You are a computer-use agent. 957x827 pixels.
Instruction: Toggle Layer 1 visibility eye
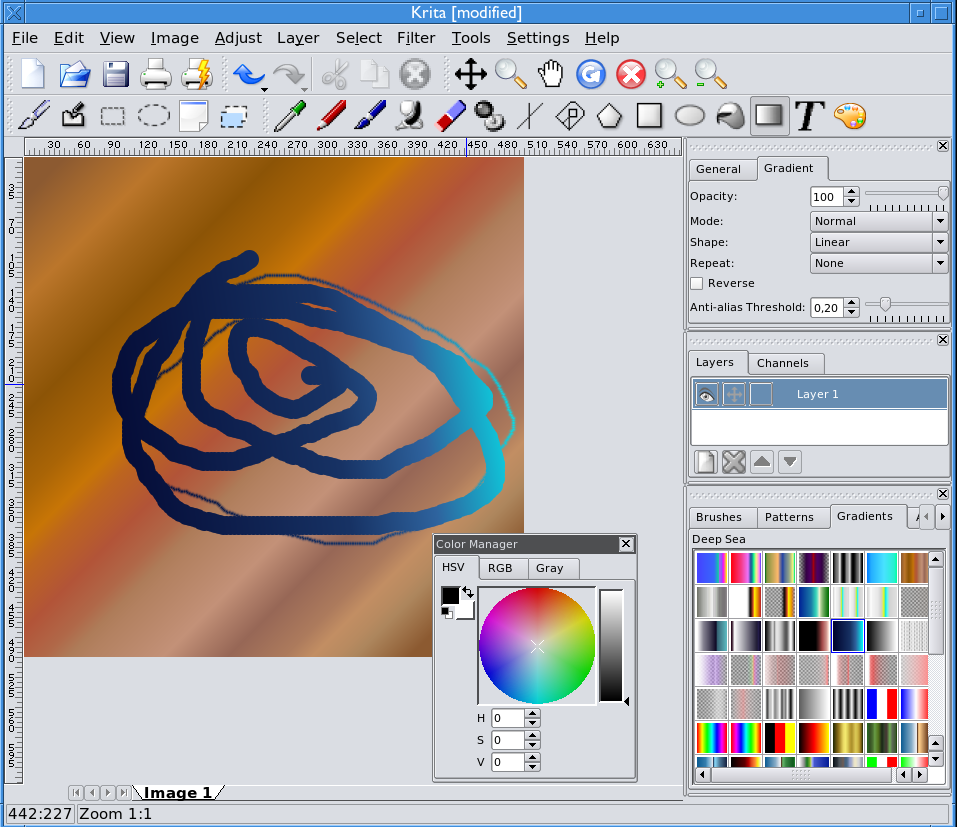707,394
